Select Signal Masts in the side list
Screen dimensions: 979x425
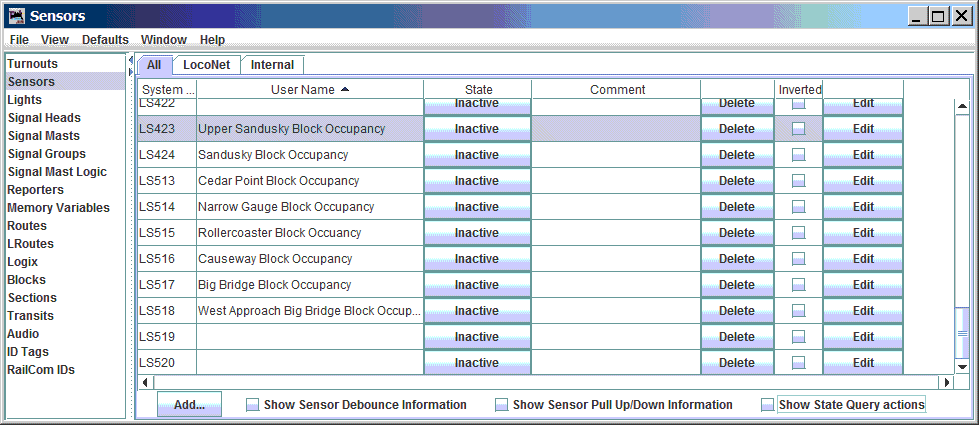43,136
